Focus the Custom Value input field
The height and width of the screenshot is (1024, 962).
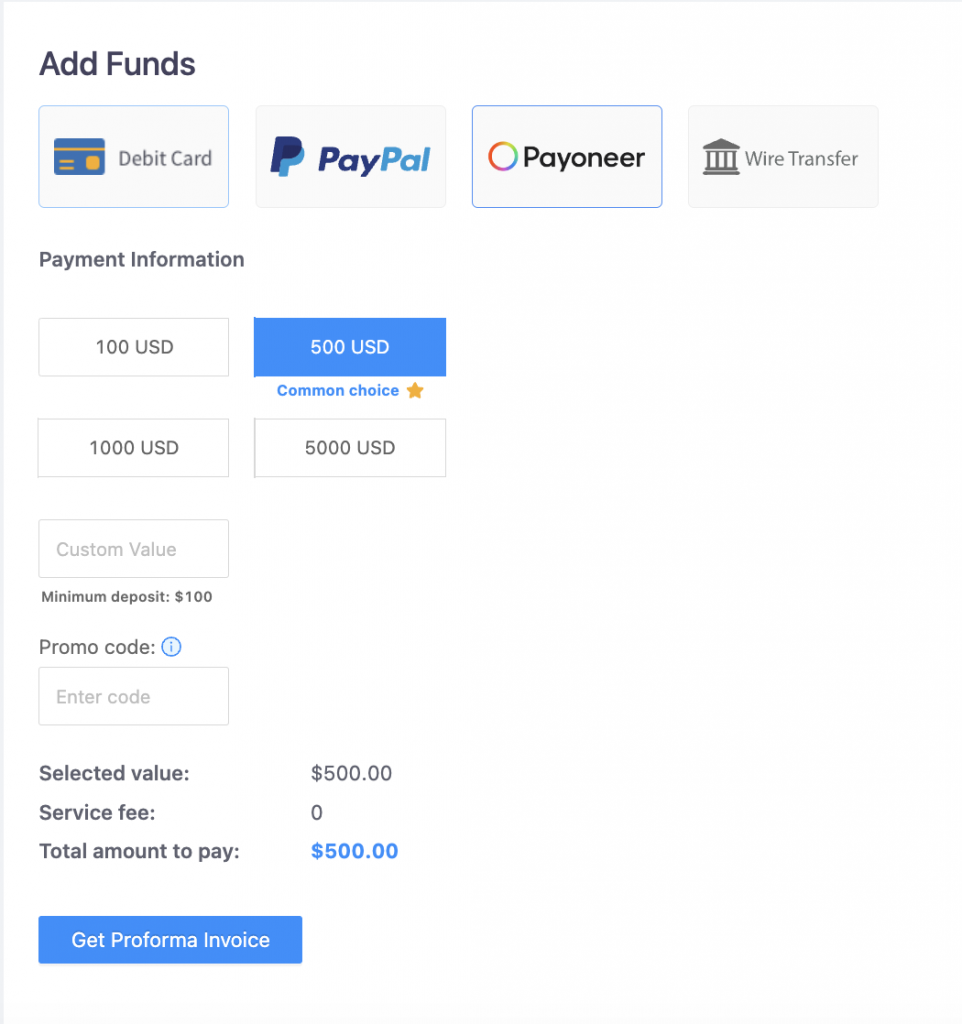134,549
